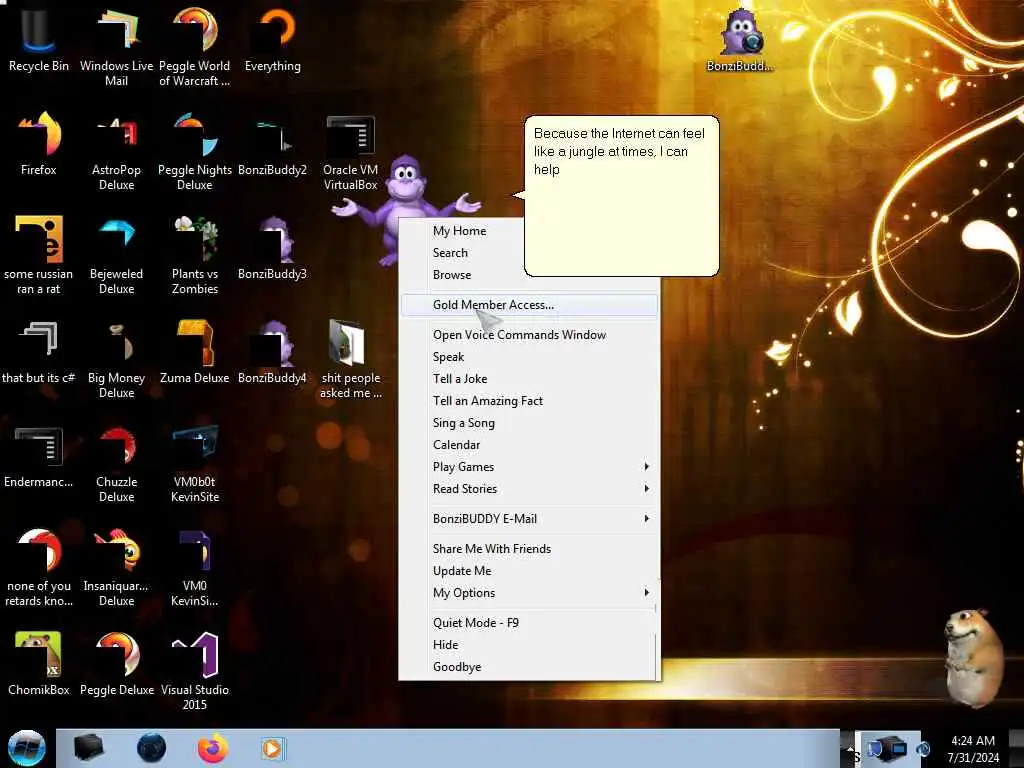Open the dark globe taskbar icon
Image resolution: width=1024 pixels, height=768 pixels.
coord(152,748)
